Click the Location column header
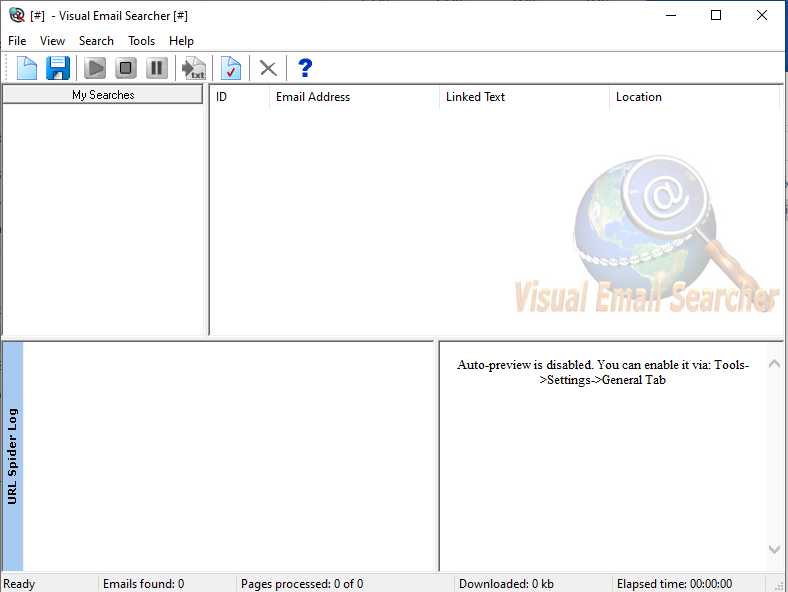 pyautogui.click(x=694, y=97)
